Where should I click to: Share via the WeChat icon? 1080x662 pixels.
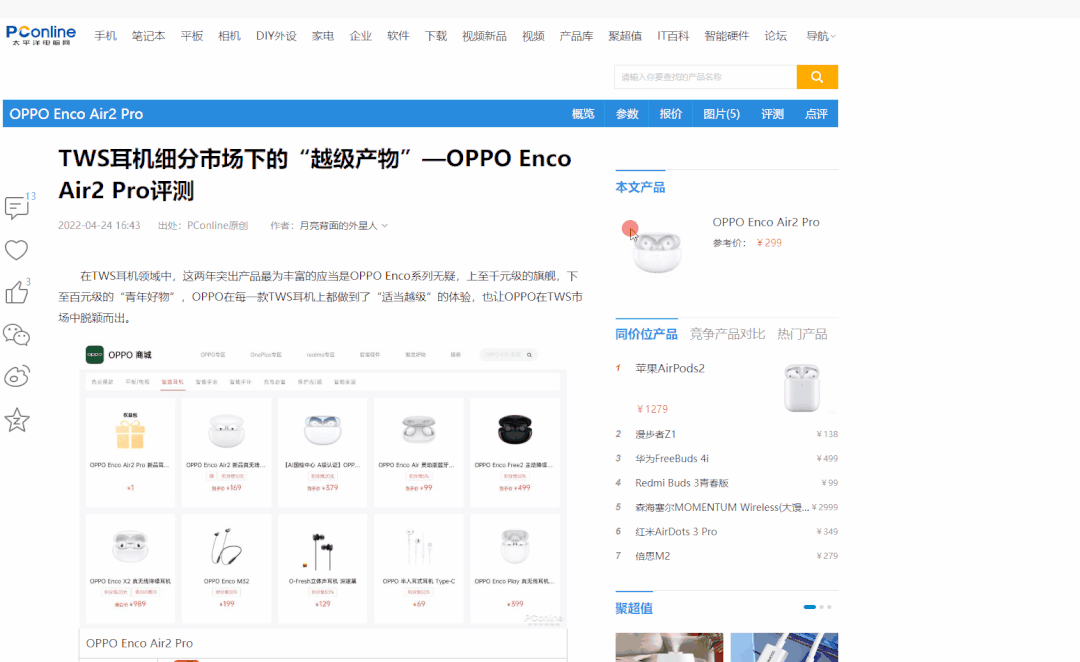point(17,335)
